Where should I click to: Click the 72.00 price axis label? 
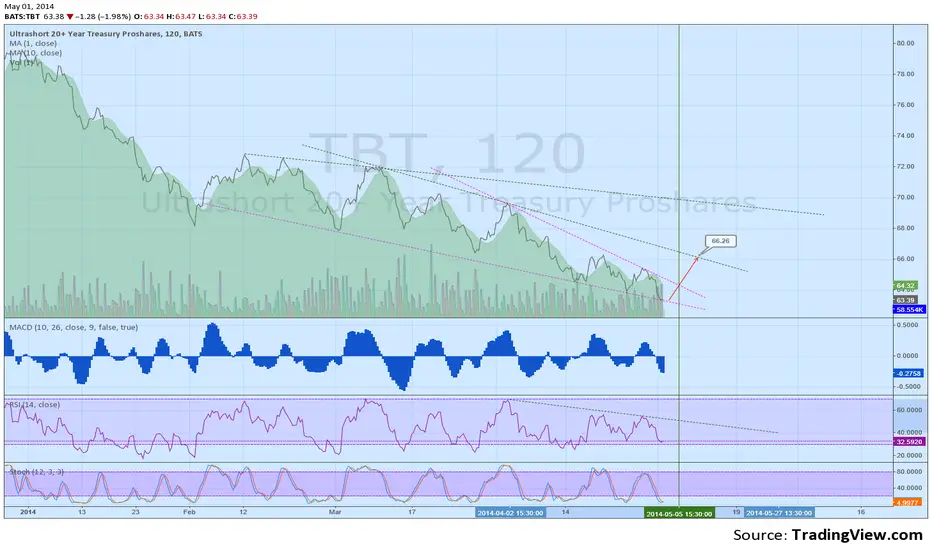coord(905,166)
